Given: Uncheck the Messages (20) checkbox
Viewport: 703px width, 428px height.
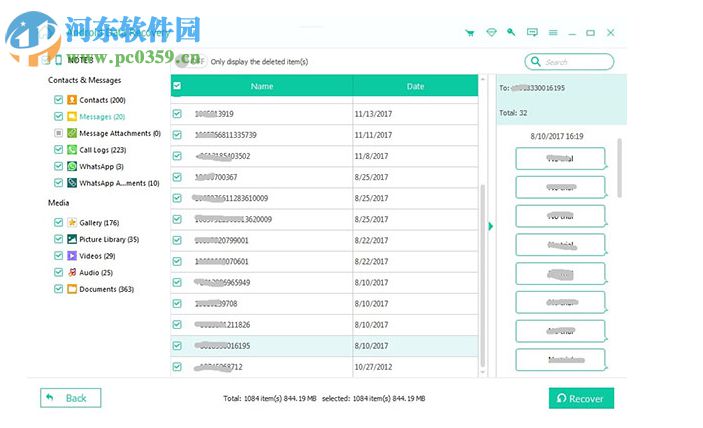Looking at the screenshot, I should 58,117.
